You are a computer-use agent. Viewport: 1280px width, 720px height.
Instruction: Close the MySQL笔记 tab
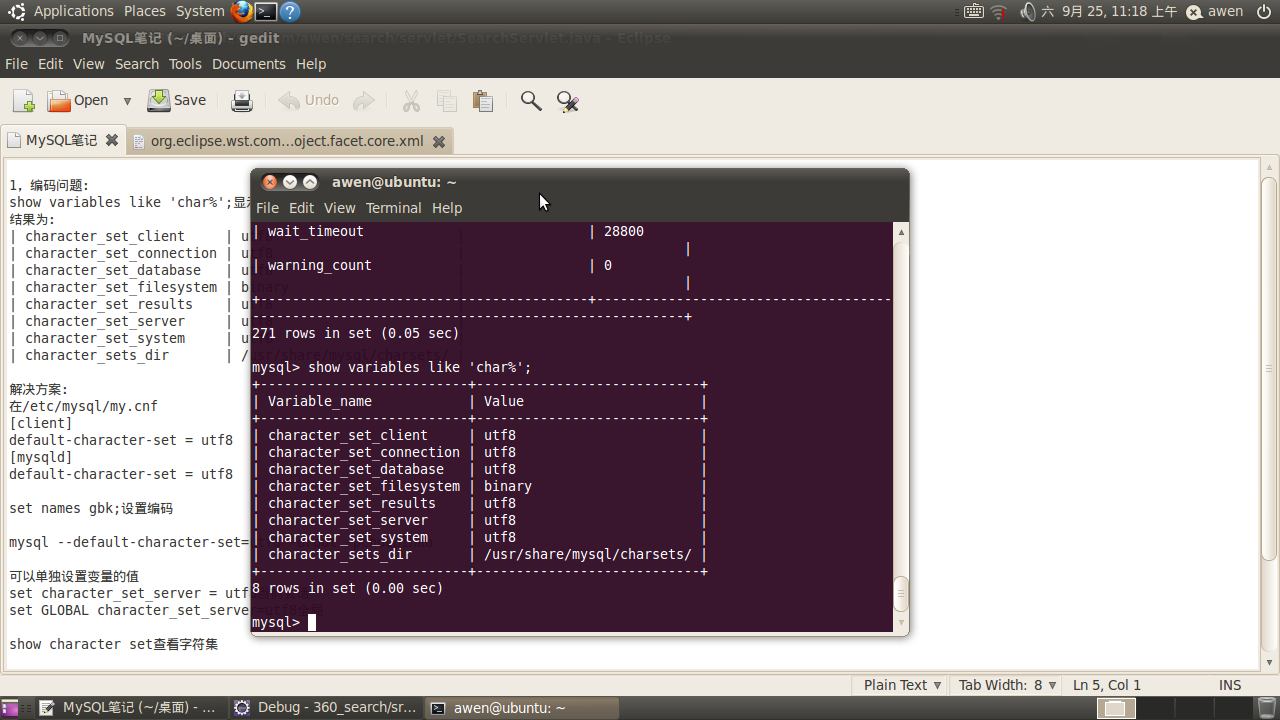click(112, 141)
